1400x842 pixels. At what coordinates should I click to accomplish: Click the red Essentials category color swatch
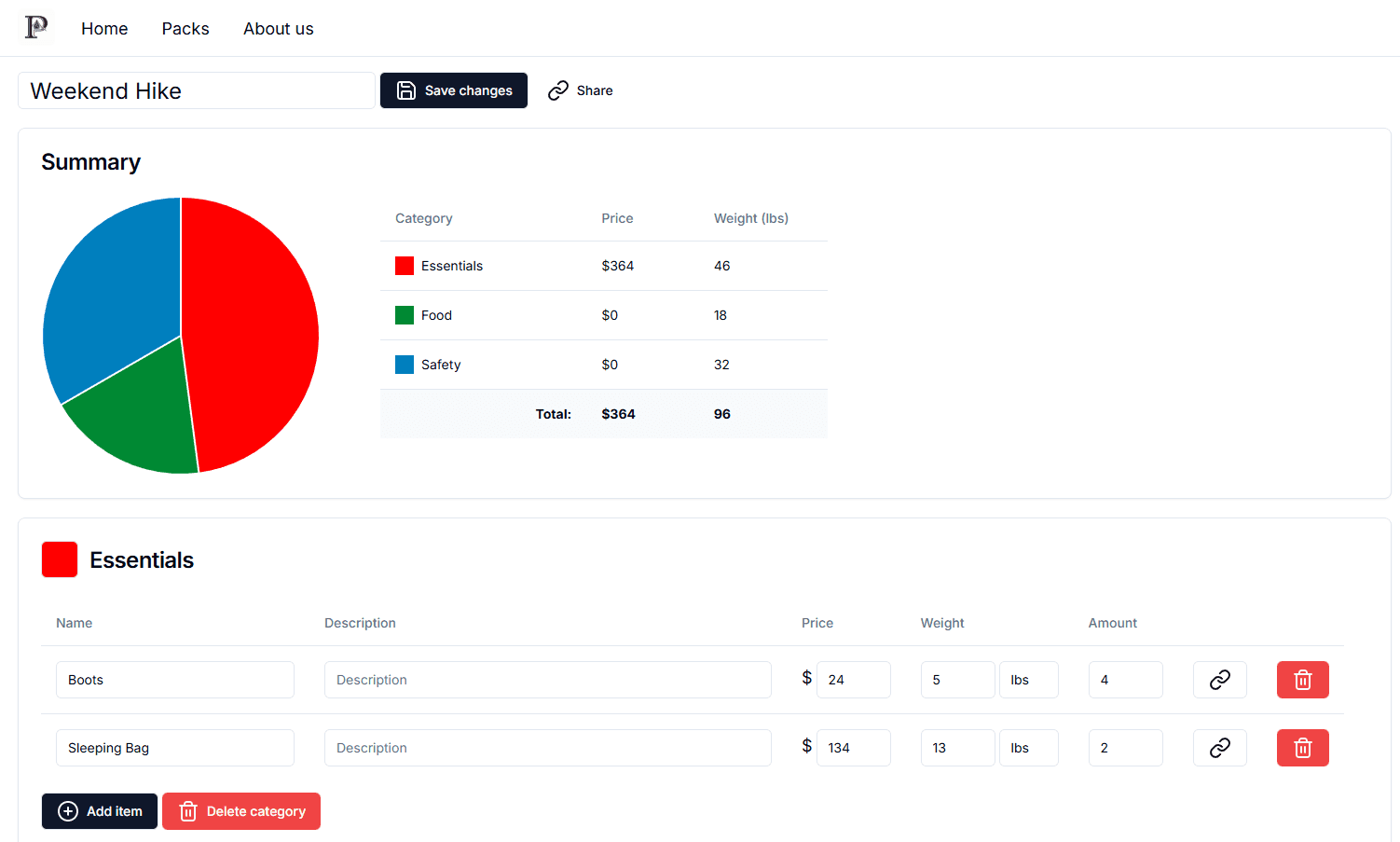[x=60, y=559]
